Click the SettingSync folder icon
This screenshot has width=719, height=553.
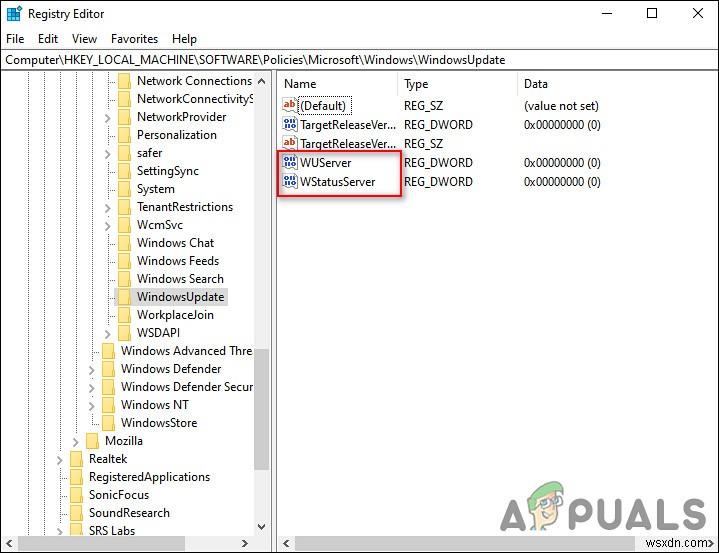tap(124, 171)
